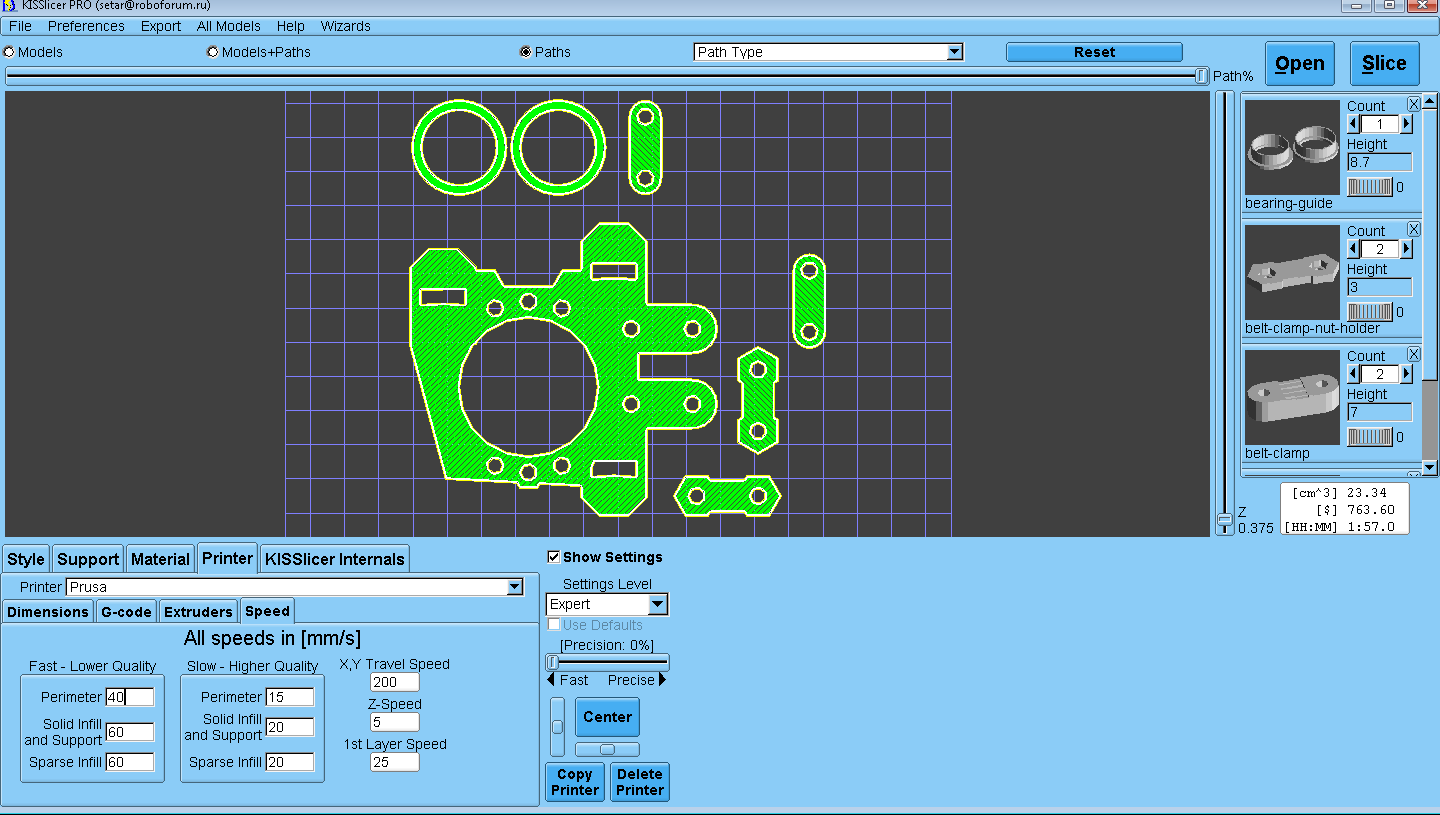Click the Copy Printer button

click(575, 782)
